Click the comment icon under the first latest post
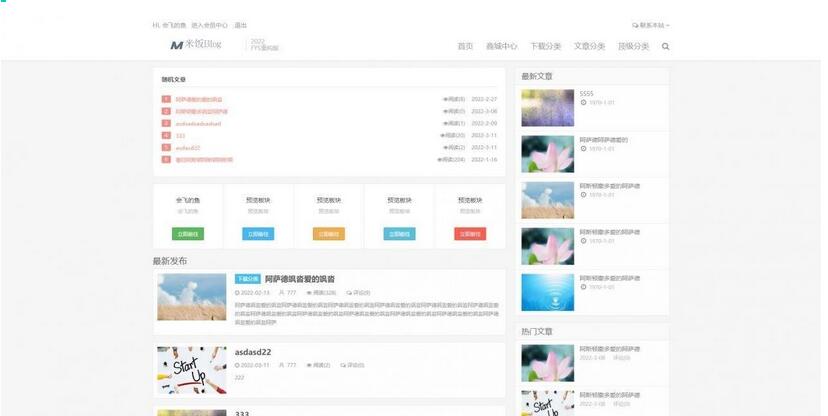828x416 pixels. click(x=346, y=293)
